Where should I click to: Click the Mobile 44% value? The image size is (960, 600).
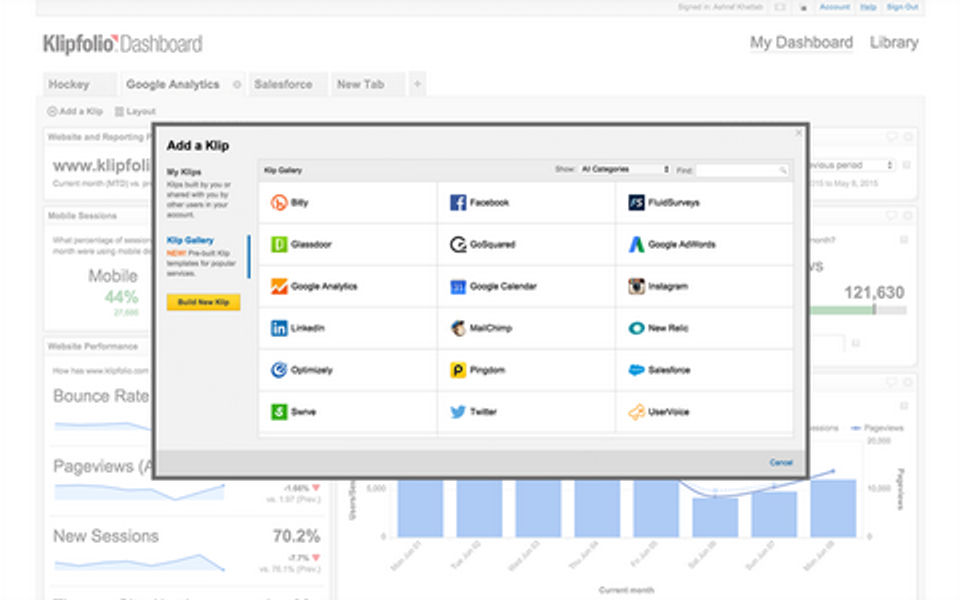(121, 297)
